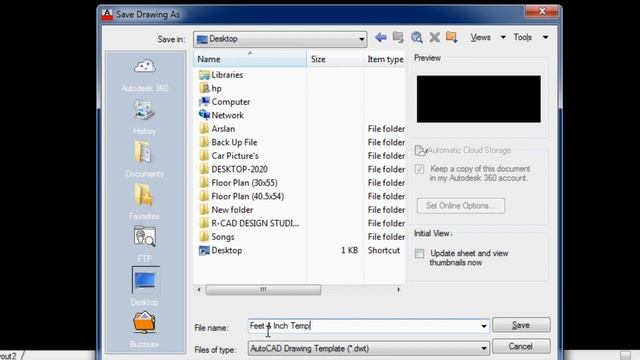640x360 pixels.
Task: Open the Tools menu
Action: point(523,37)
